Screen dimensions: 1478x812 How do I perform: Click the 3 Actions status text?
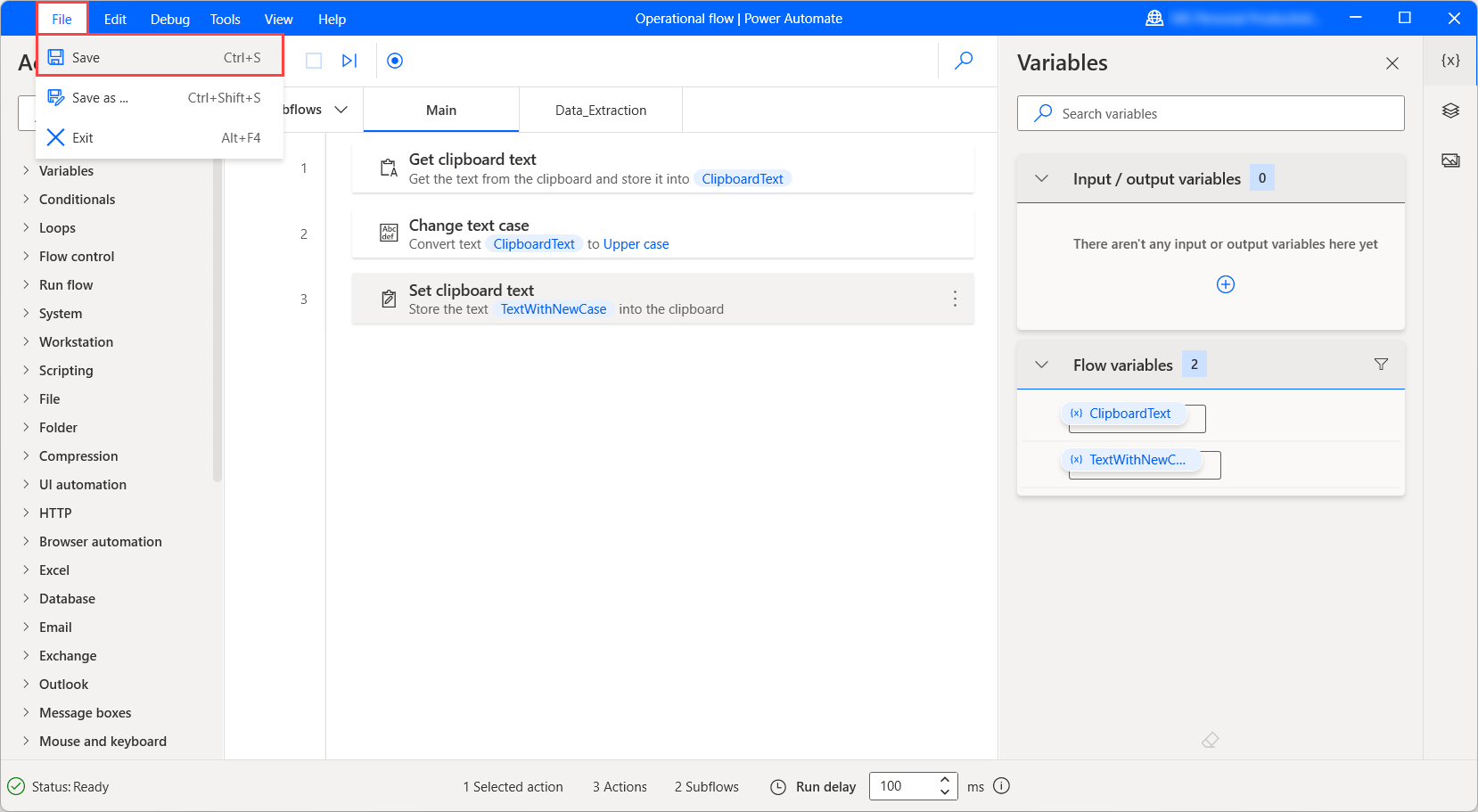[620, 787]
